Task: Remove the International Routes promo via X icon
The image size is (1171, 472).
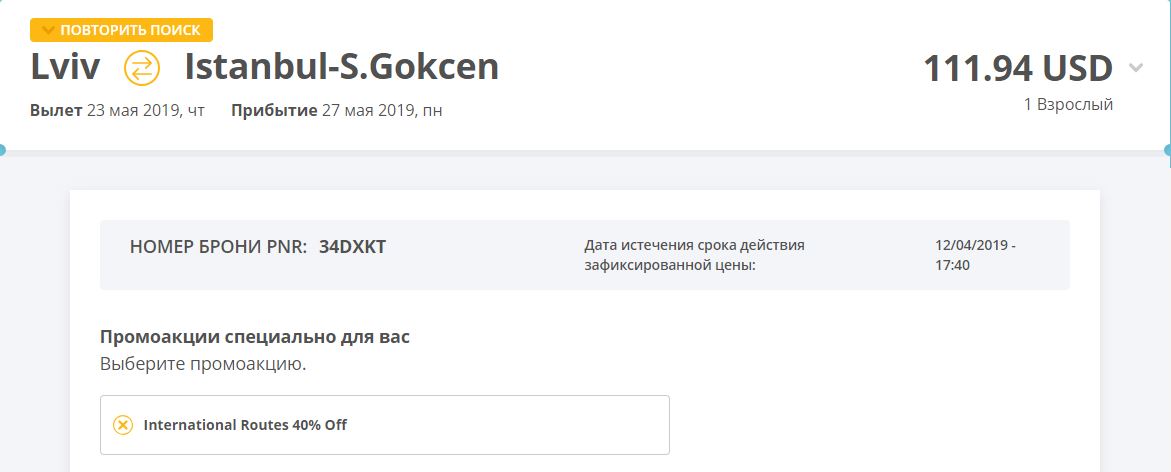Action: (x=122, y=425)
